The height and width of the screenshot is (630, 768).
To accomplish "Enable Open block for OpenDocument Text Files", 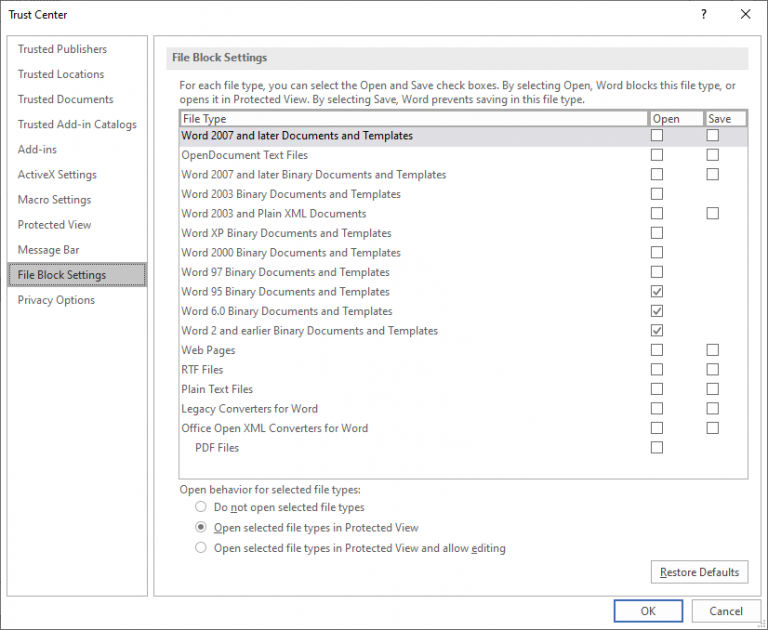I will point(657,155).
